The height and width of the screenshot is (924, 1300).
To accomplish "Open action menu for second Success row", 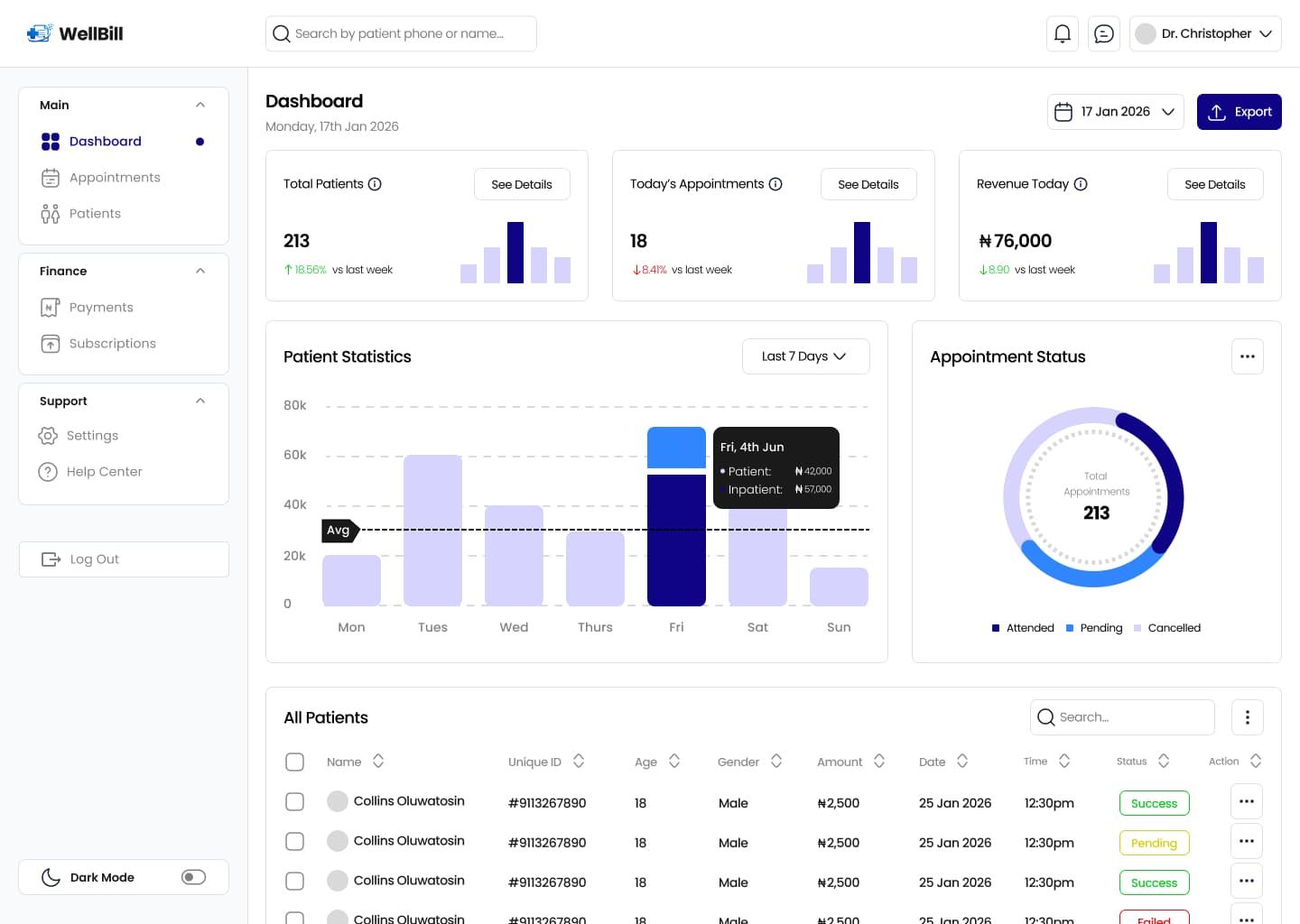I will click(1247, 881).
